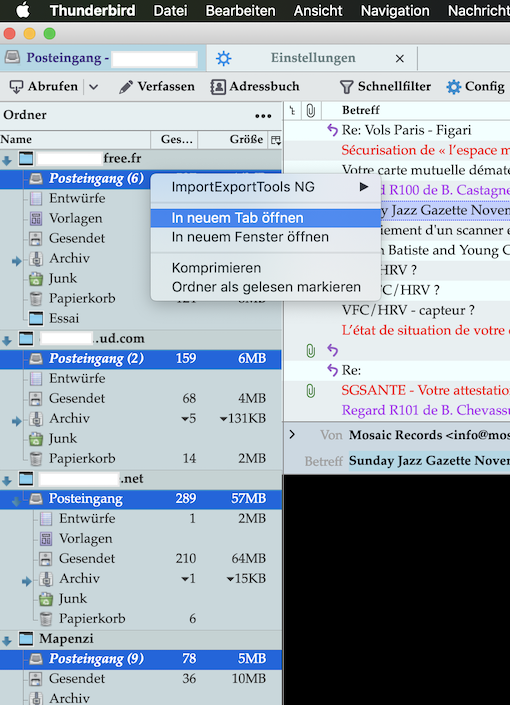The height and width of the screenshot is (705, 510).
Task: Click Gesendet icon in ud.com account
Action: click(36, 399)
